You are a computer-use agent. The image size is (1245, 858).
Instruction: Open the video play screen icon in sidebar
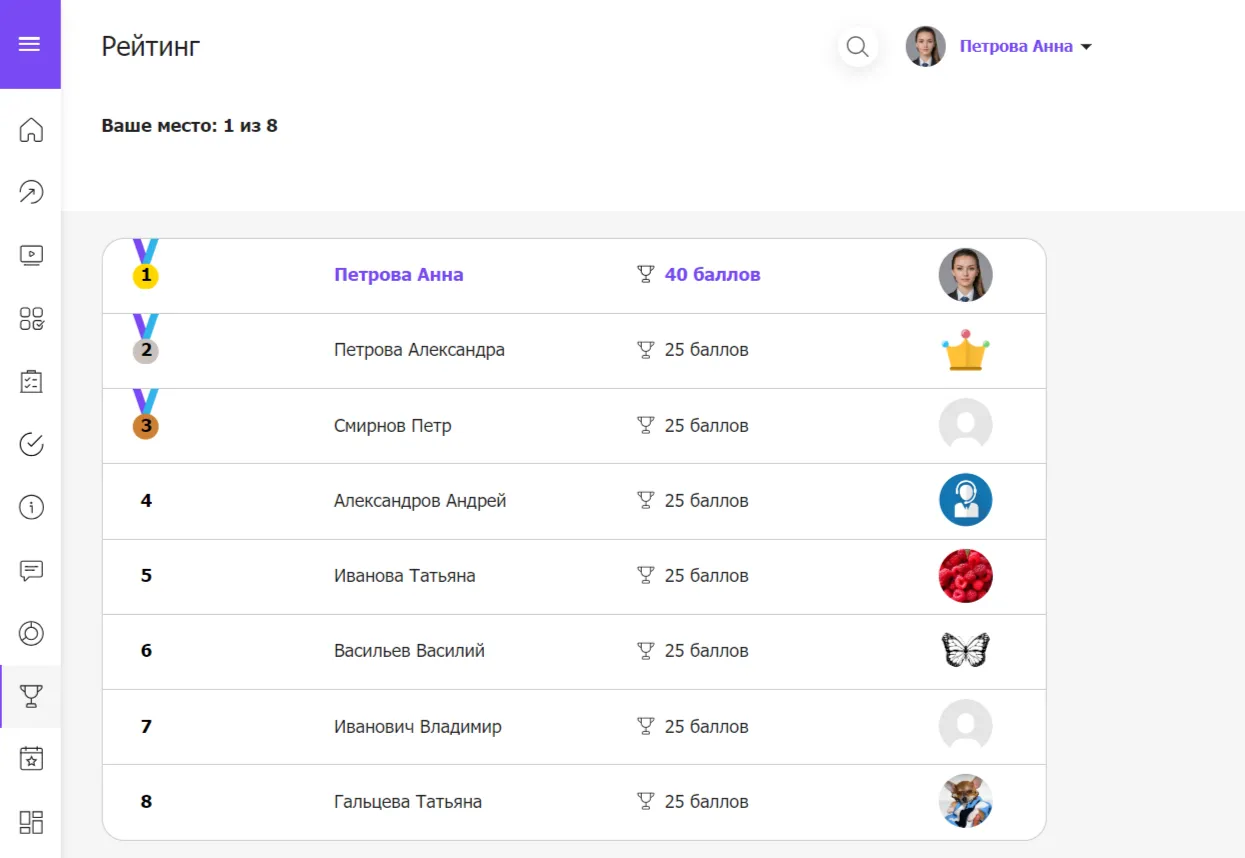coord(31,255)
